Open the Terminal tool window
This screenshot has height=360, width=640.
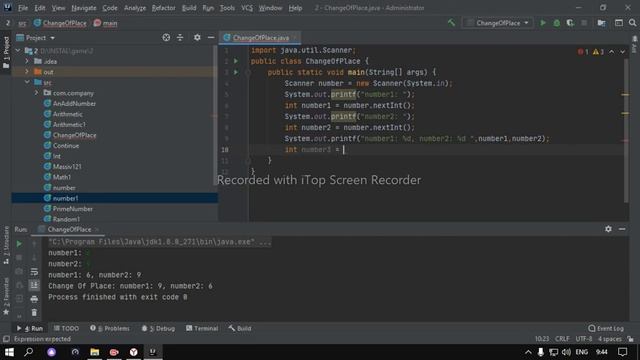point(202,328)
